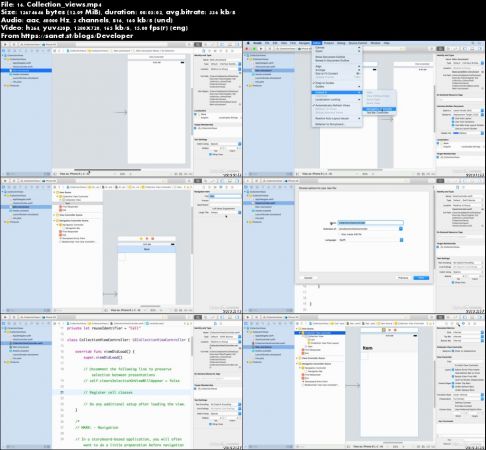The image size is (486, 450).
Task: Enable 'Also create XIB file' checkbox in dialog
Action: click(x=339, y=234)
